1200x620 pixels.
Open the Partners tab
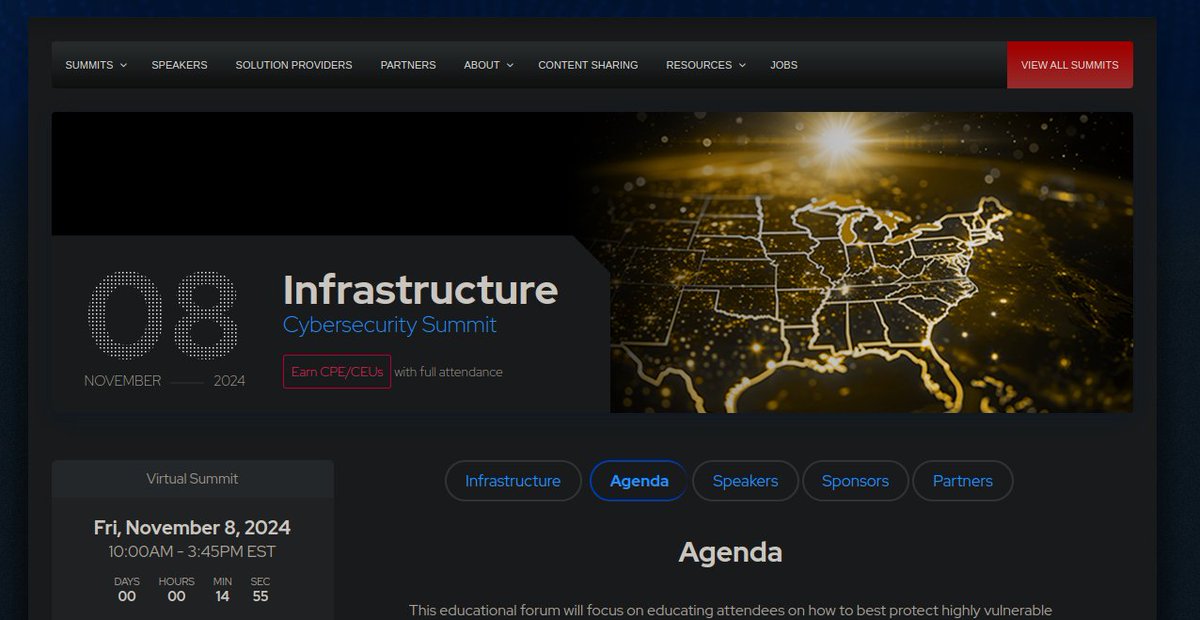(x=962, y=481)
